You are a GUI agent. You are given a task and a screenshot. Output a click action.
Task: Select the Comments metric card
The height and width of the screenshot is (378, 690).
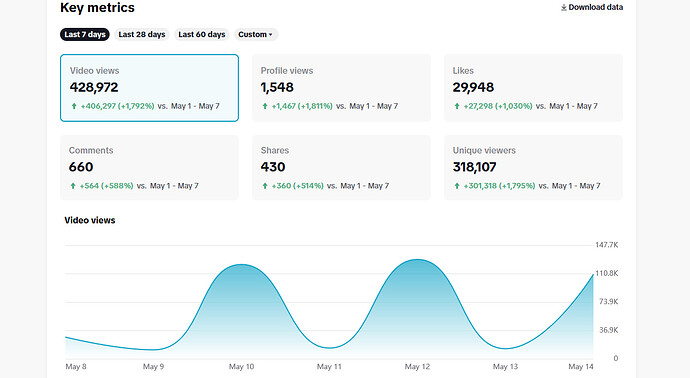149,167
